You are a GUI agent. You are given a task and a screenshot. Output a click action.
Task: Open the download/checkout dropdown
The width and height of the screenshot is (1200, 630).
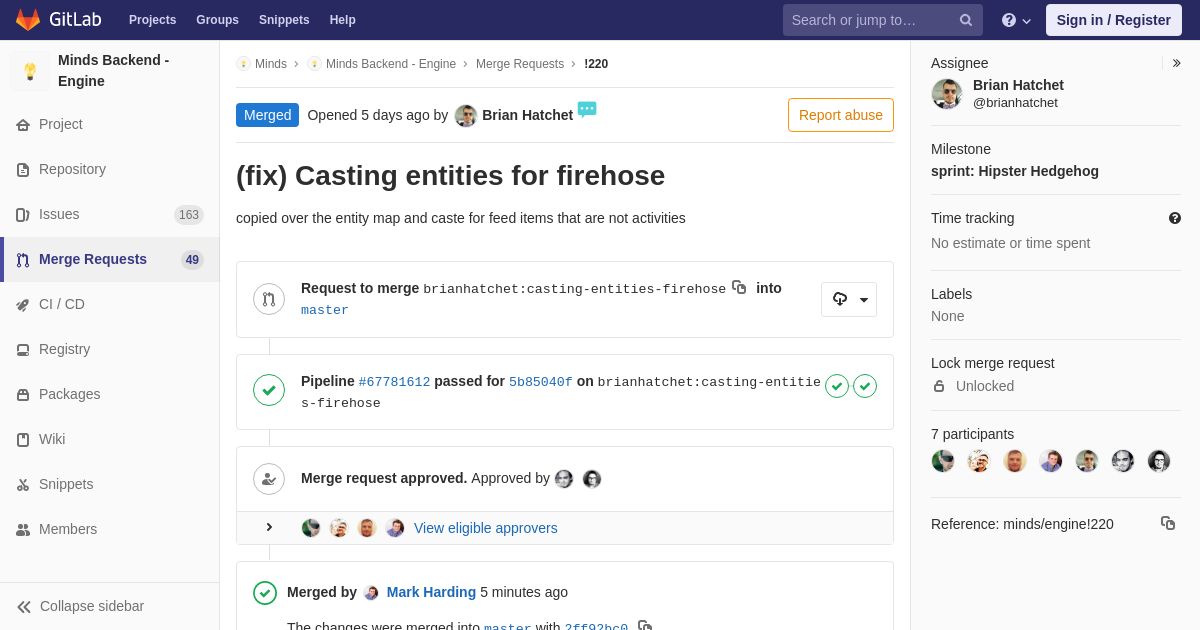(x=849, y=299)
